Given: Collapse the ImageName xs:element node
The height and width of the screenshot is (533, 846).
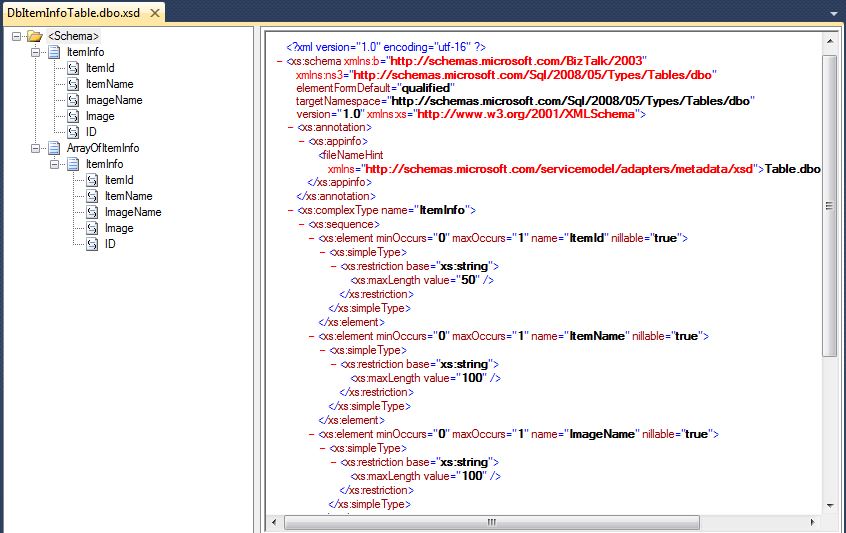Looking at the screenshot, I should tap(312, 434).
